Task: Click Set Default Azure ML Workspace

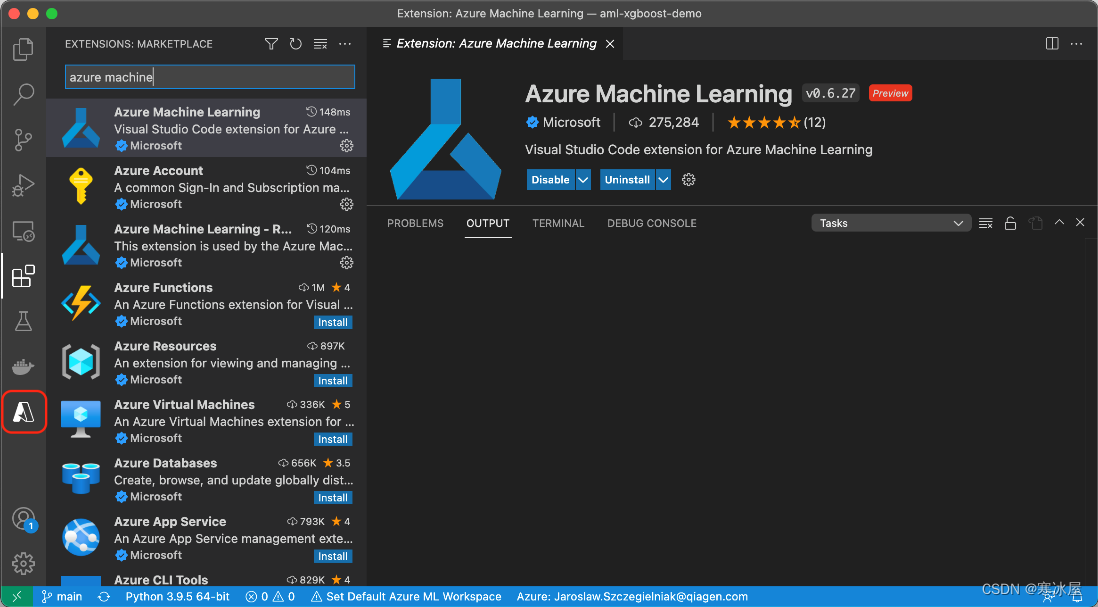Action: 406,596
